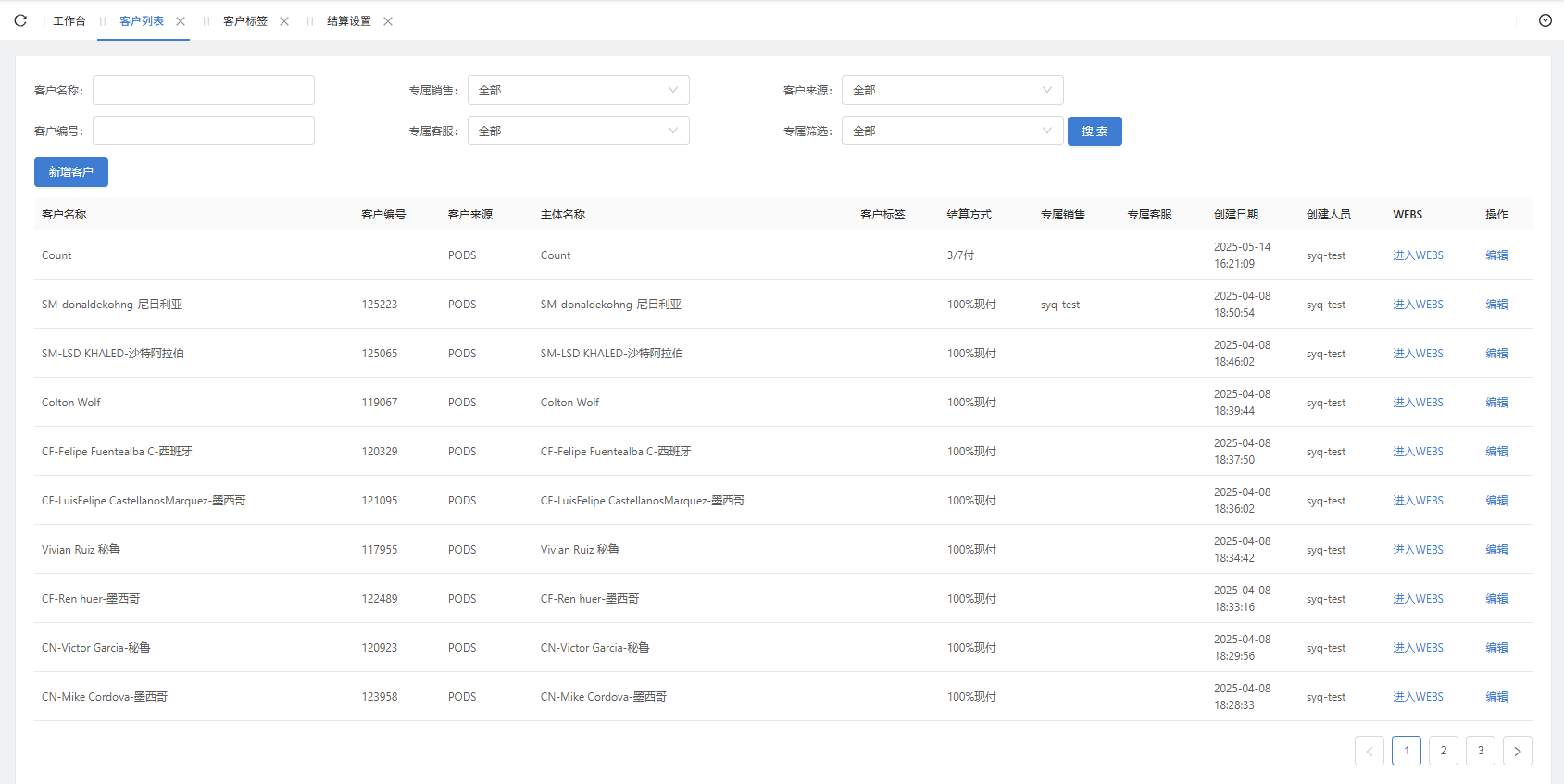Screen dimensions: 1564x784
Task: Select customer name Colton Wolf in first column
Action: 71,403
